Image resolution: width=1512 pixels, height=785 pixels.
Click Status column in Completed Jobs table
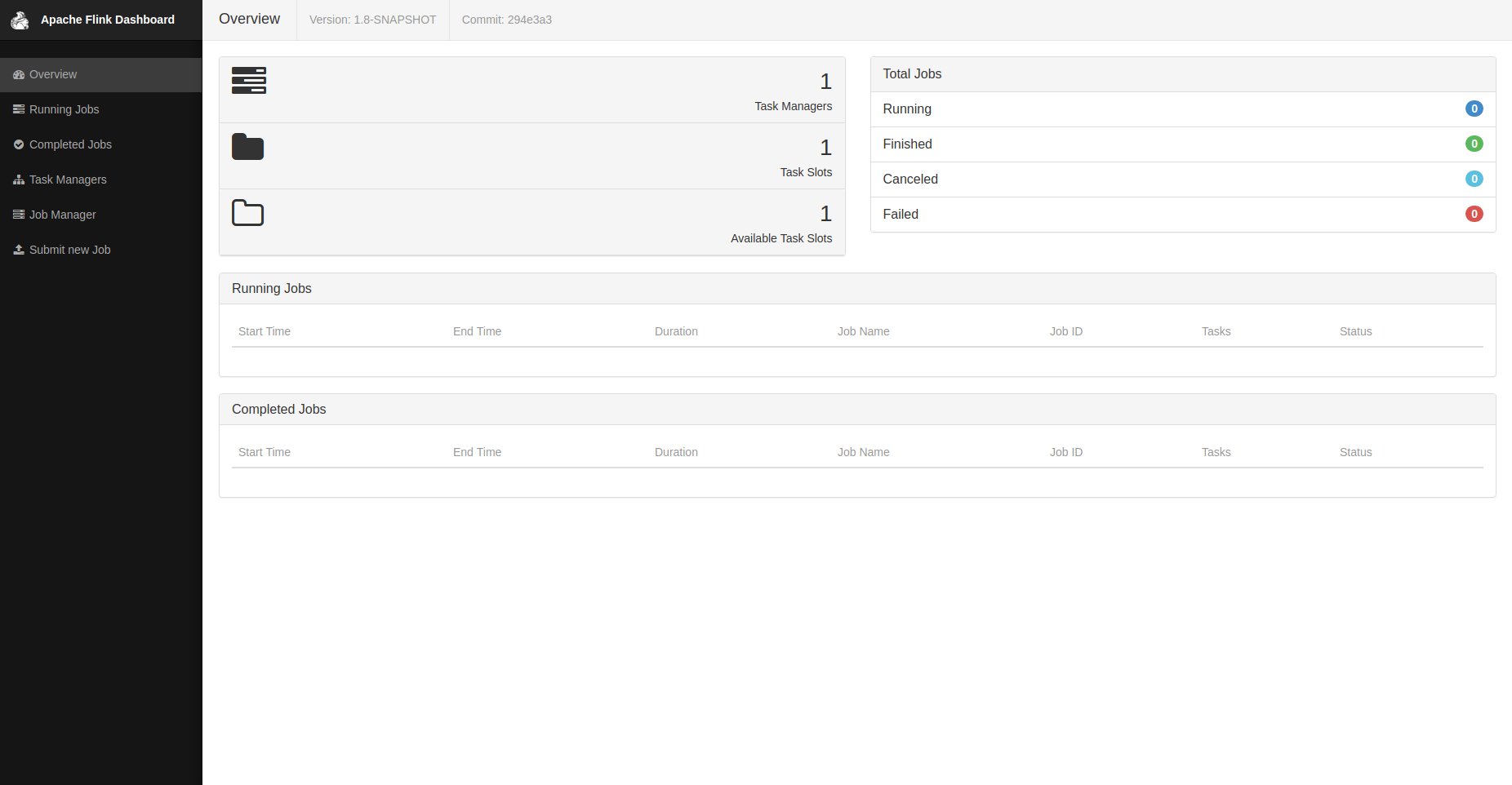[x=1356, y=452]
